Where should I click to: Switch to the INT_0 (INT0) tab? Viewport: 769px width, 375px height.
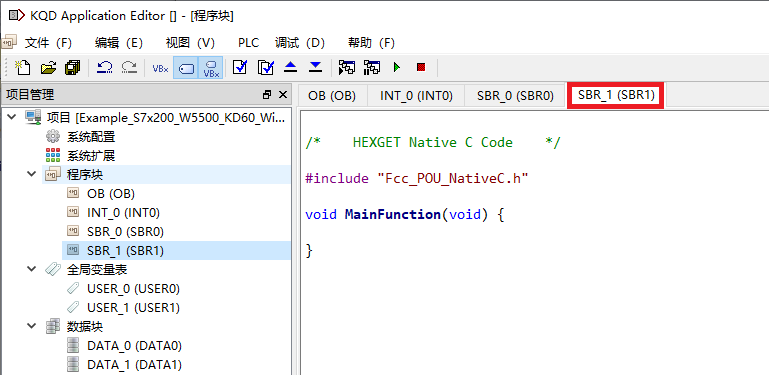pos(416,96)
